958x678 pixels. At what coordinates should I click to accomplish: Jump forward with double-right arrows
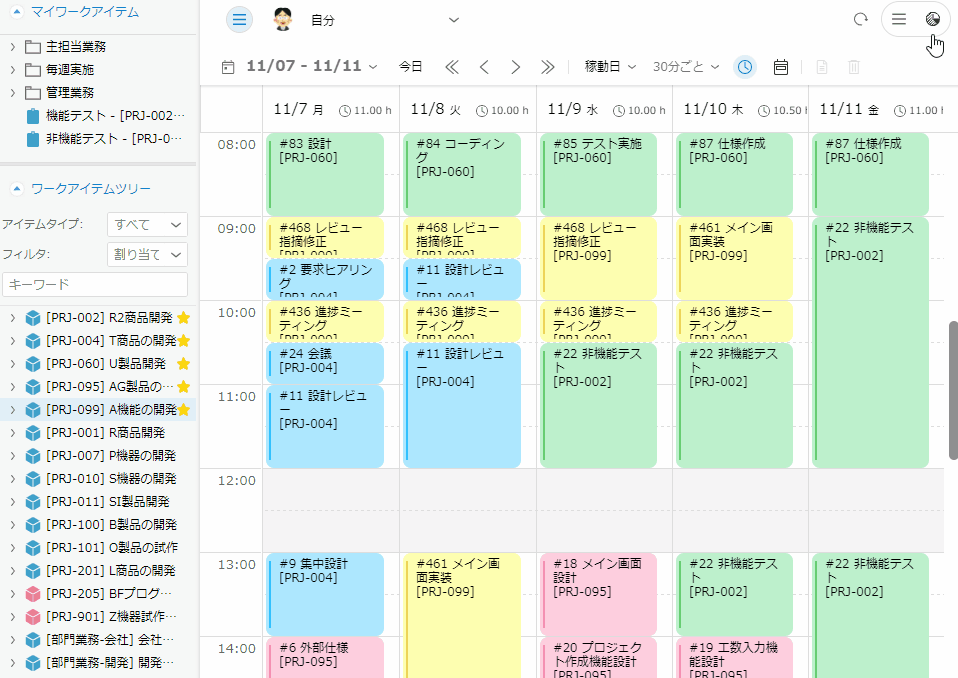548,67
